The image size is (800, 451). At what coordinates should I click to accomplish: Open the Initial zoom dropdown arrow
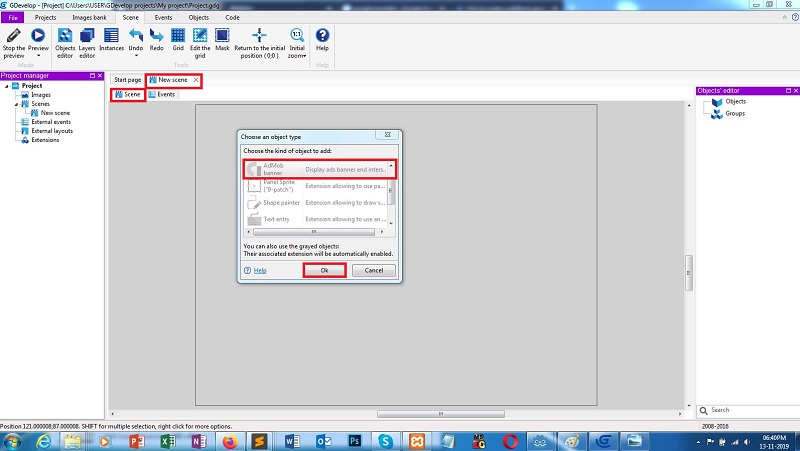coord(305,56)
